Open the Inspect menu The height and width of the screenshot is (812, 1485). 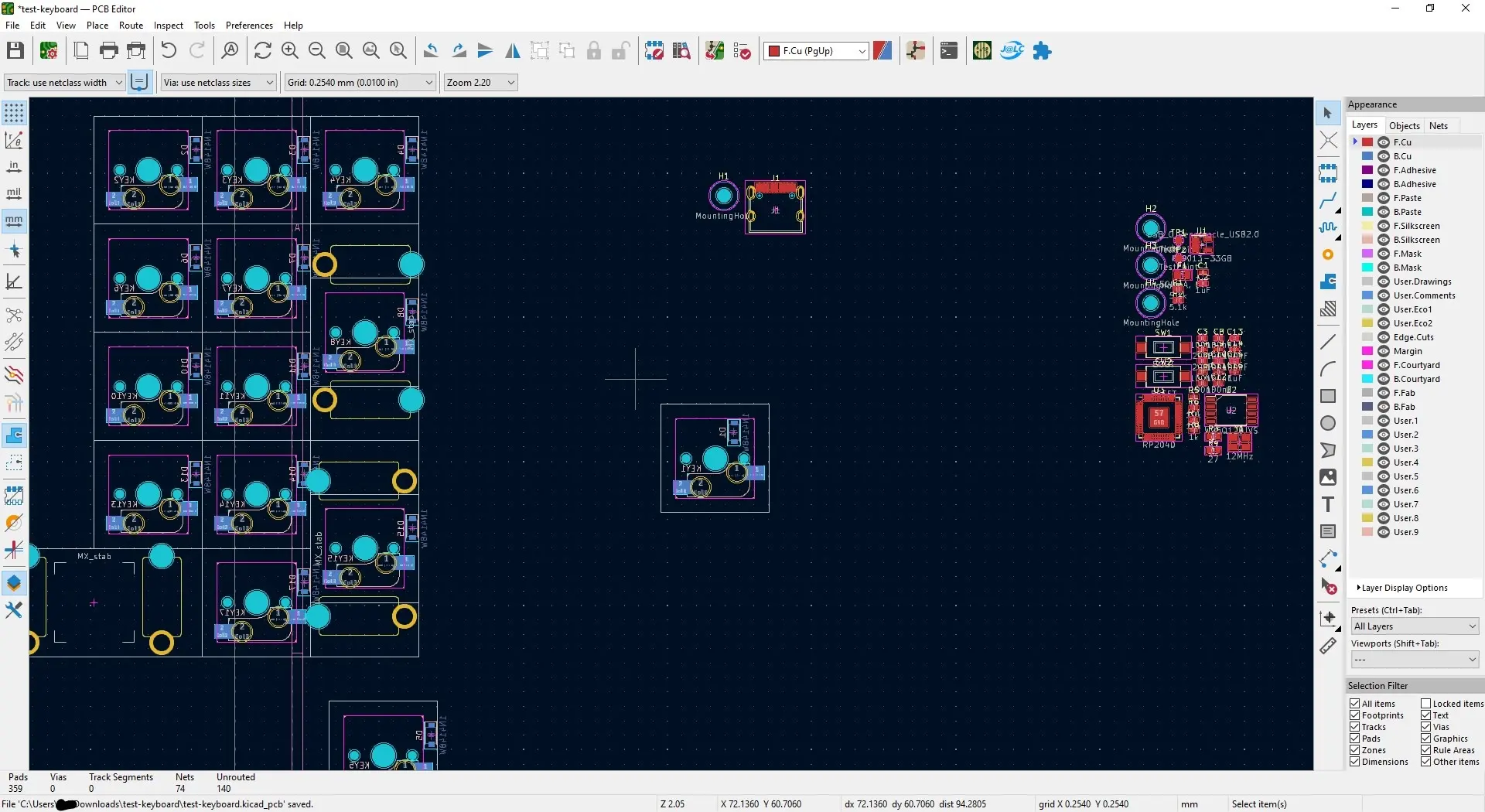coord(169,26)
